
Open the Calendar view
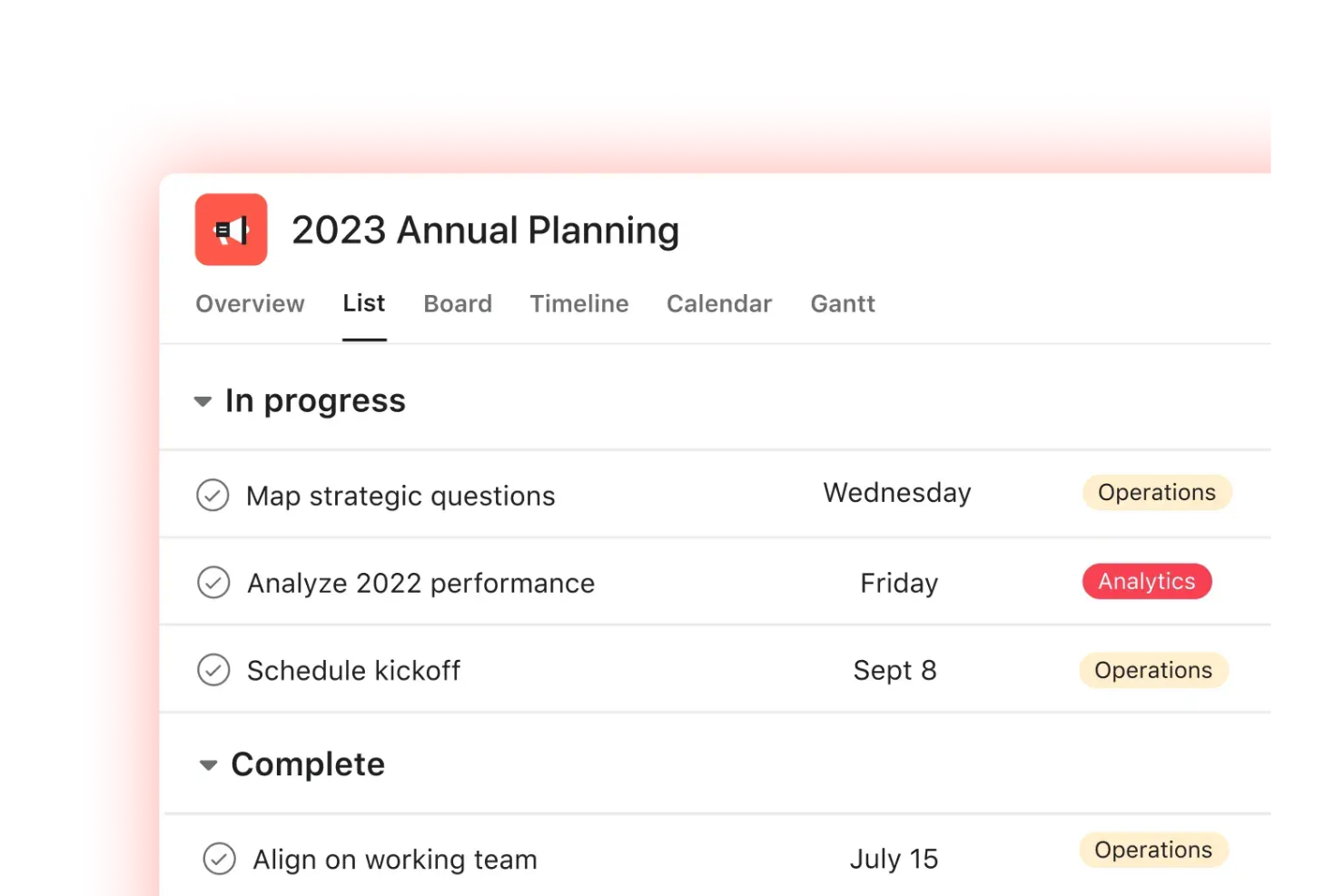(x=718, y=303)
